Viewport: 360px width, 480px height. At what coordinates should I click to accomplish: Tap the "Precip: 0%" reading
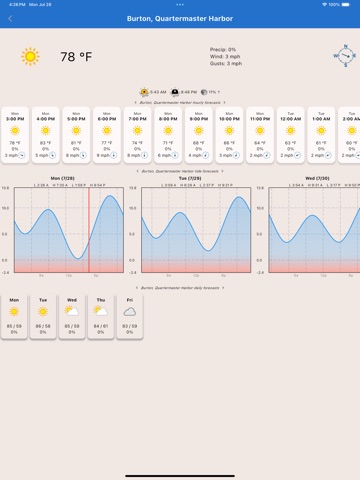(x=223, y=49)
